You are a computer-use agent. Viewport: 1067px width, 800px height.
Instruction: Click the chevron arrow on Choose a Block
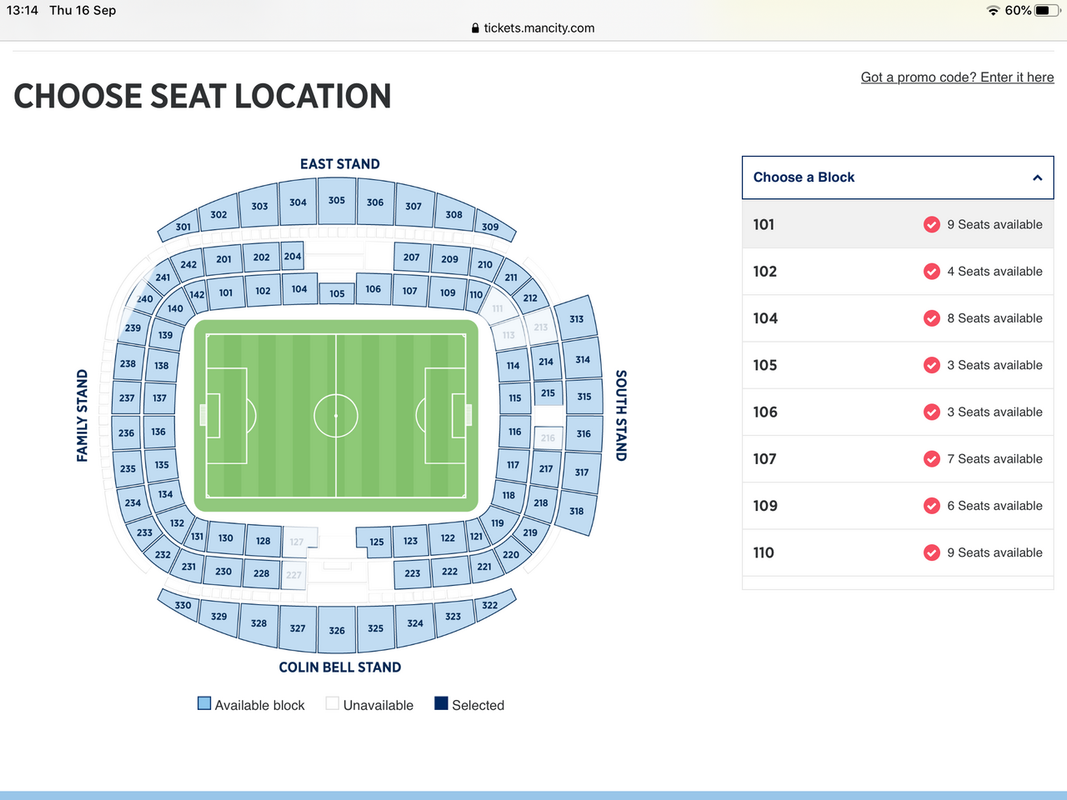point(1037,178)
